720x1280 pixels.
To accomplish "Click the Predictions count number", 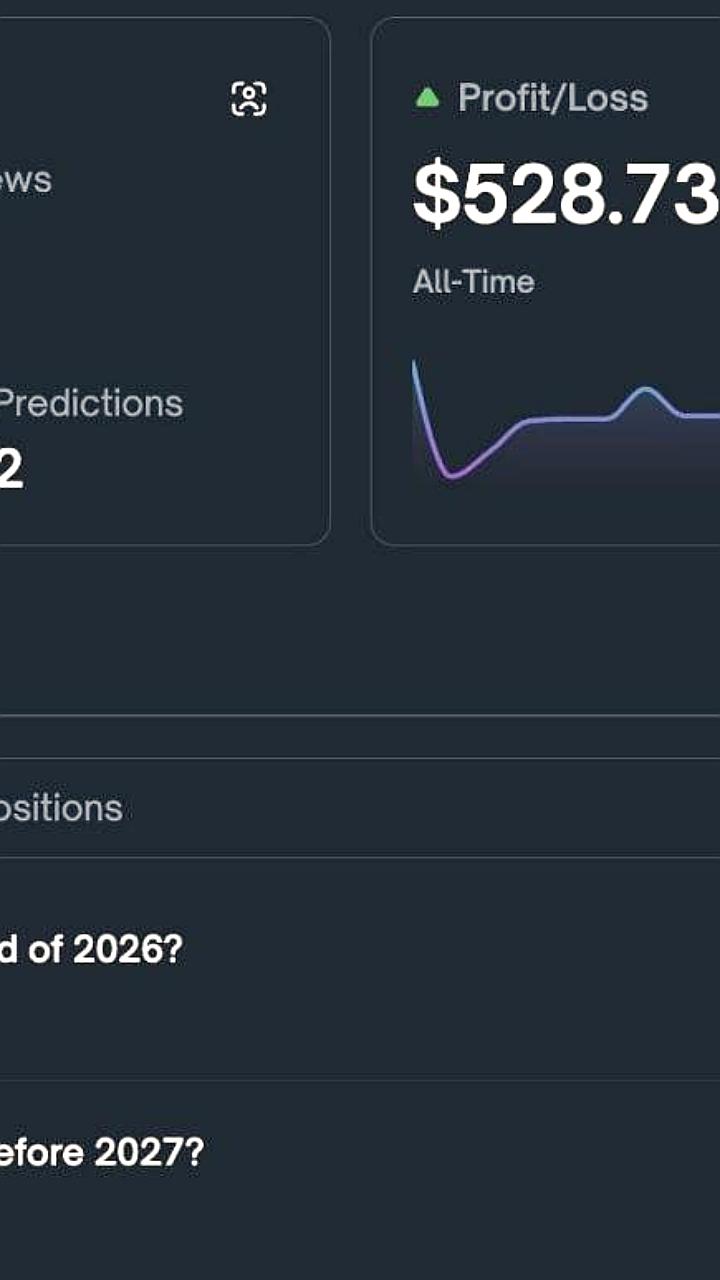I will 10,470.
